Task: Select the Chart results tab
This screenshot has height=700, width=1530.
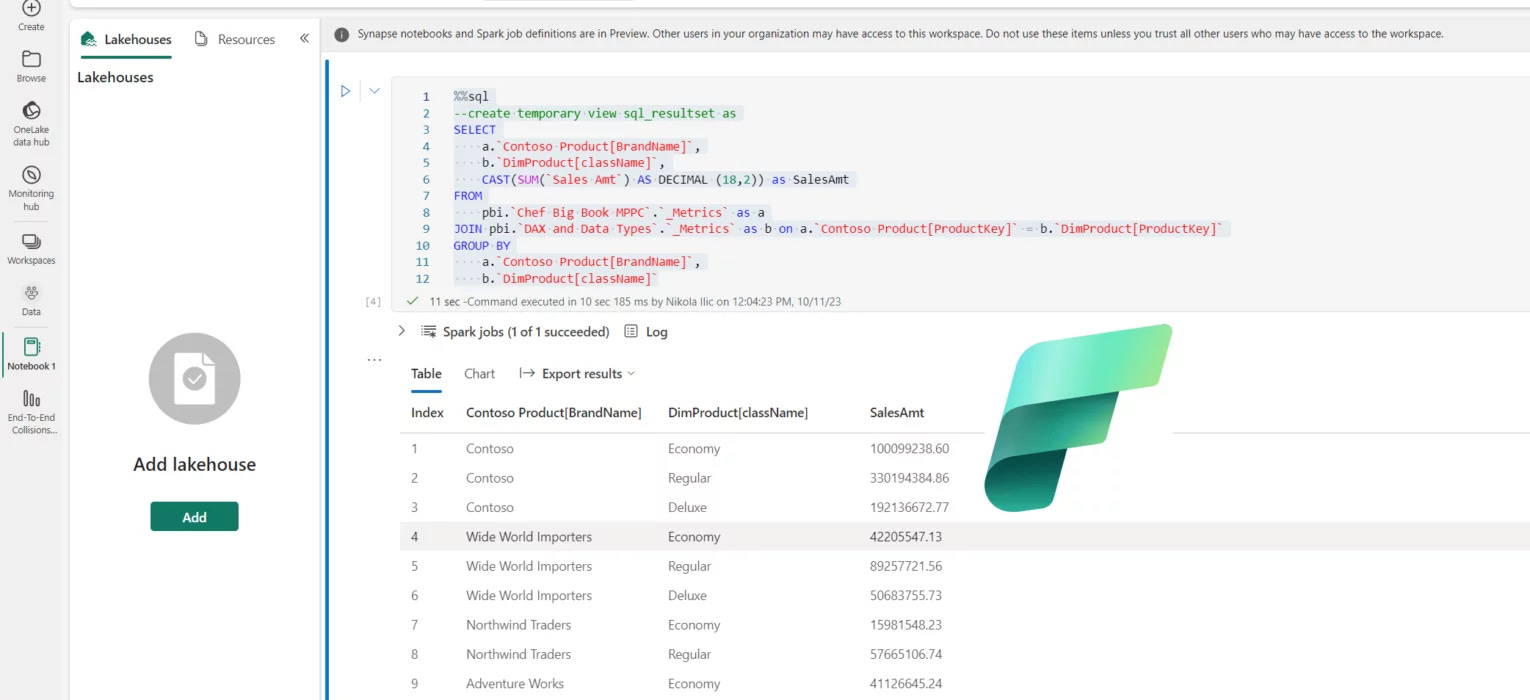Action: 479,373
